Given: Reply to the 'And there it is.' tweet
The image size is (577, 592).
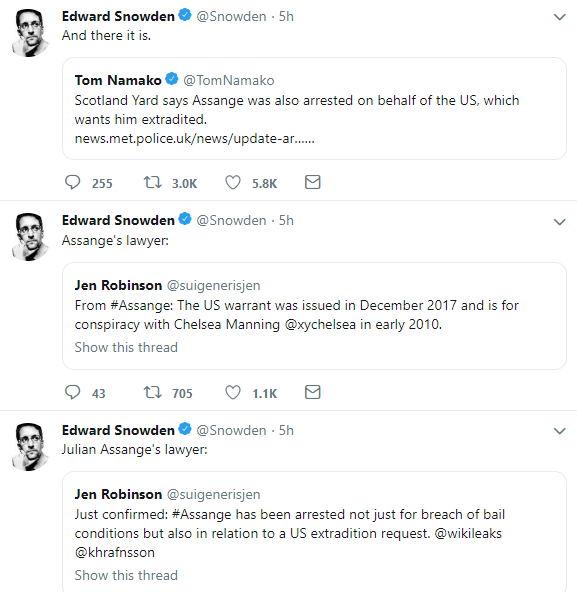Looking at the screenshot, I should (73, 182).
